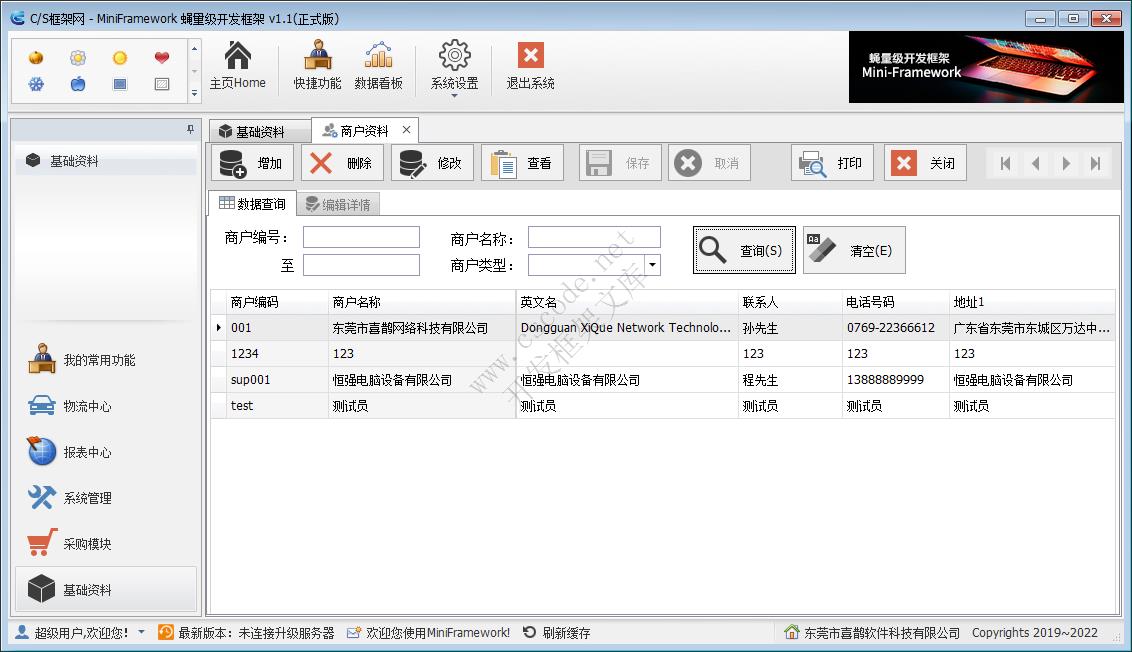This screenshot has width=1132, height=652.
Task: Expand the 超级用户 status bar dropdown
Action: [x=140, y=632]
